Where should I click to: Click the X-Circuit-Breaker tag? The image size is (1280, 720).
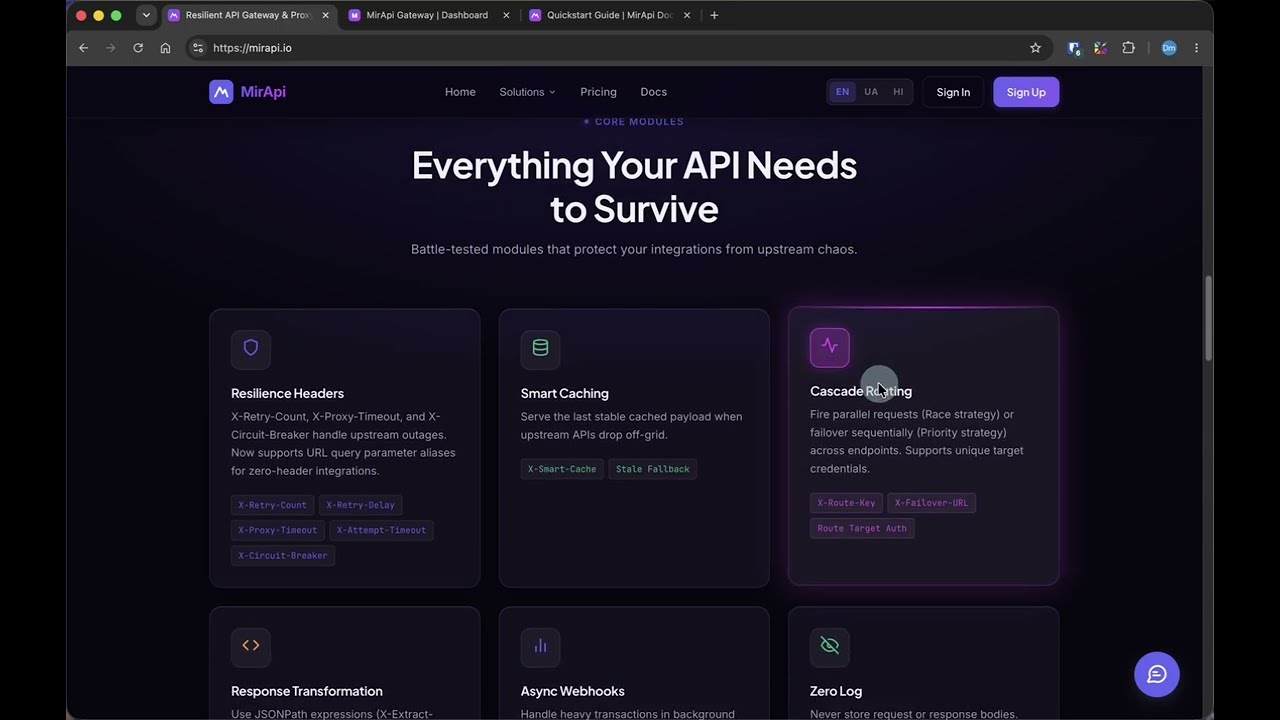pos(283,555)
